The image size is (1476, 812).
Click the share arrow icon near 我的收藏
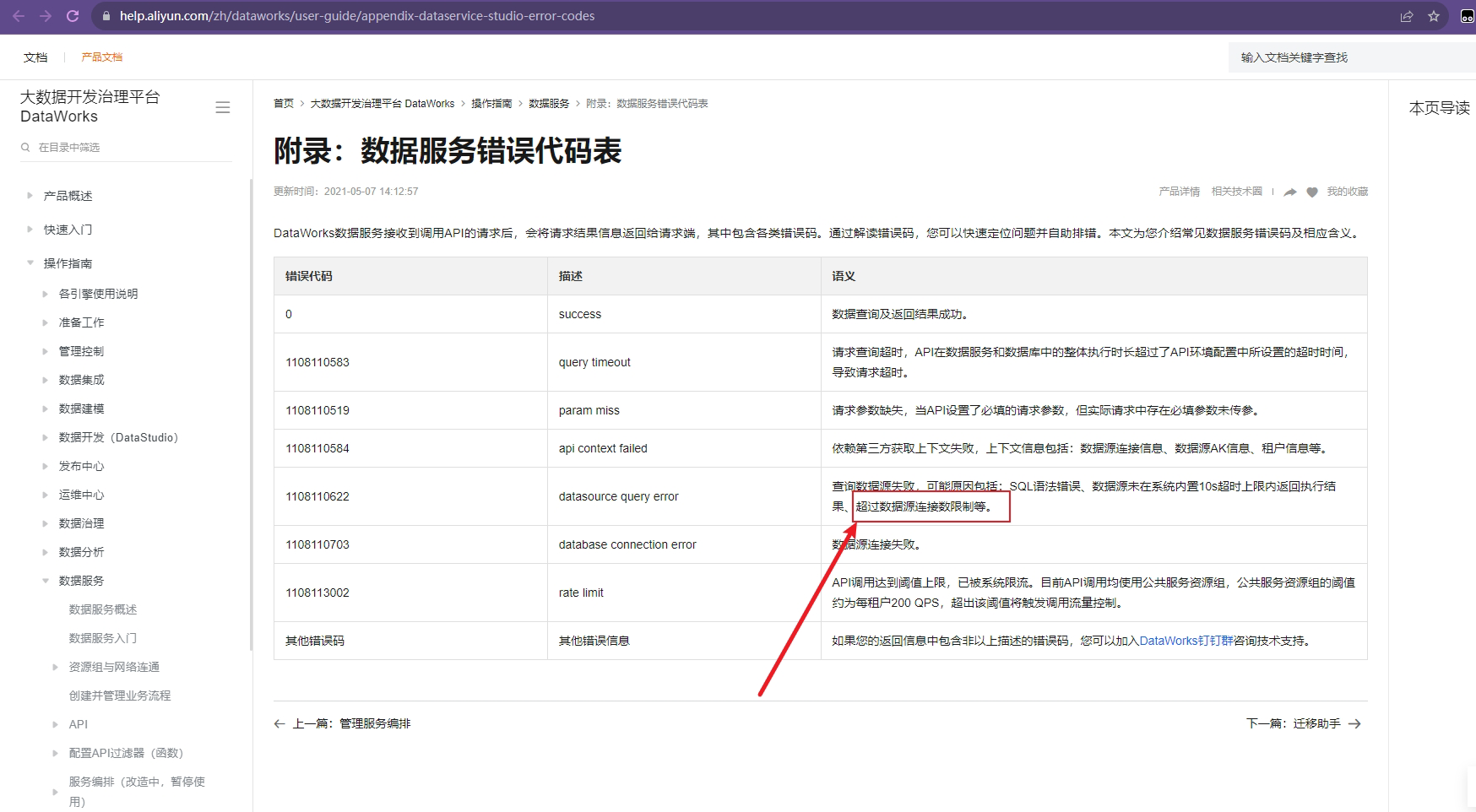pos(1290,192)
